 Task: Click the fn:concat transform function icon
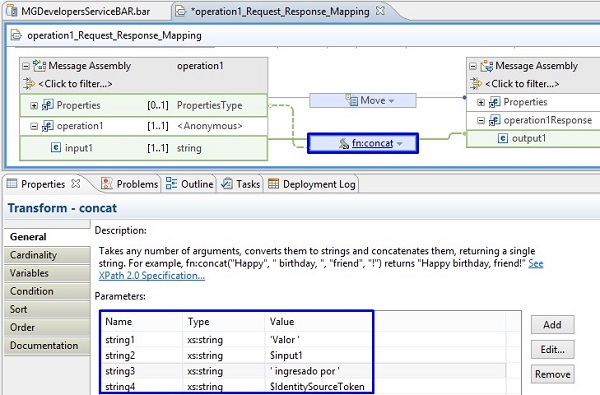[344, 144]
